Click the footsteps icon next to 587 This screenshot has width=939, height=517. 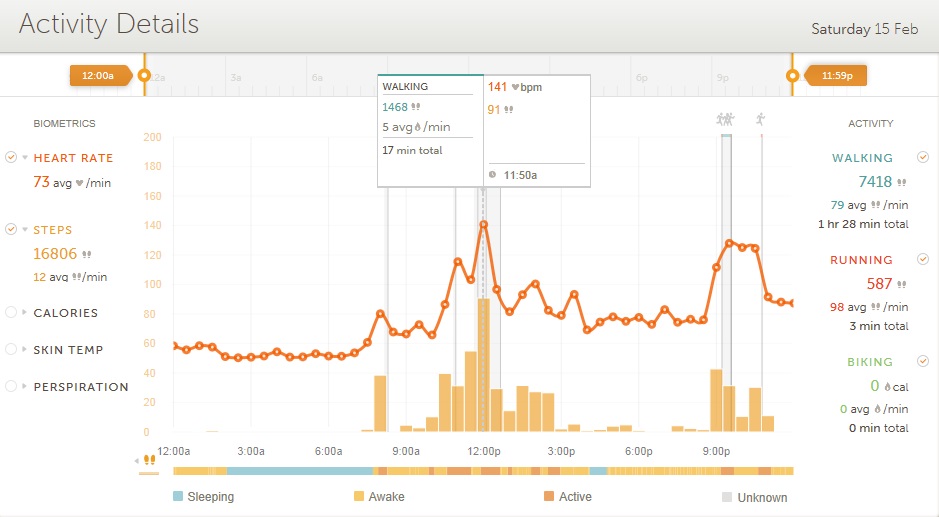click(902, 285)
